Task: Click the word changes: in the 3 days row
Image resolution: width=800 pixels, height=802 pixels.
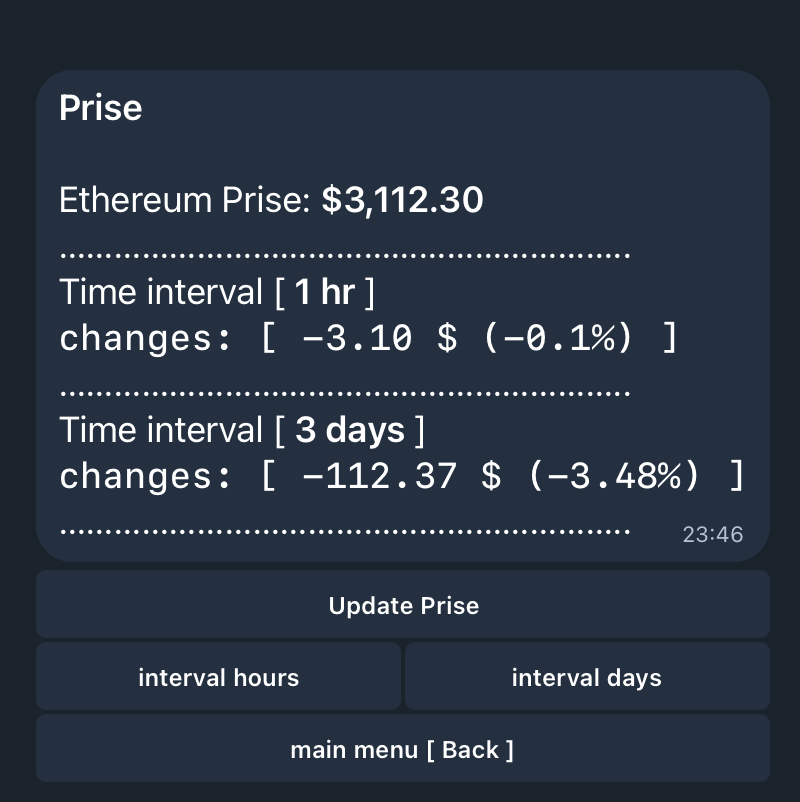Action: click(x=137, y=477)
